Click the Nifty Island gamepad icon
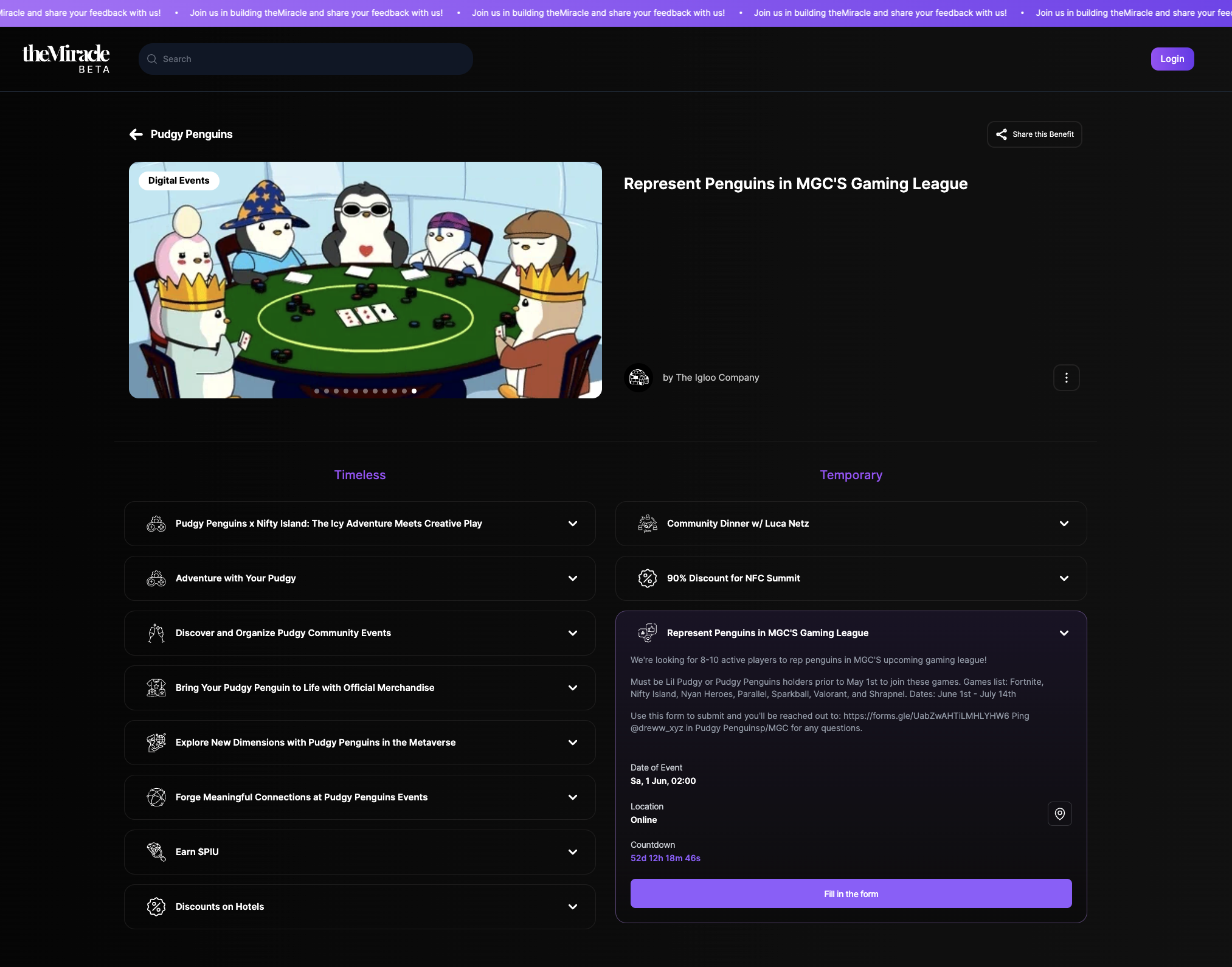1232x967 pixels. click(x=156, y=524)
